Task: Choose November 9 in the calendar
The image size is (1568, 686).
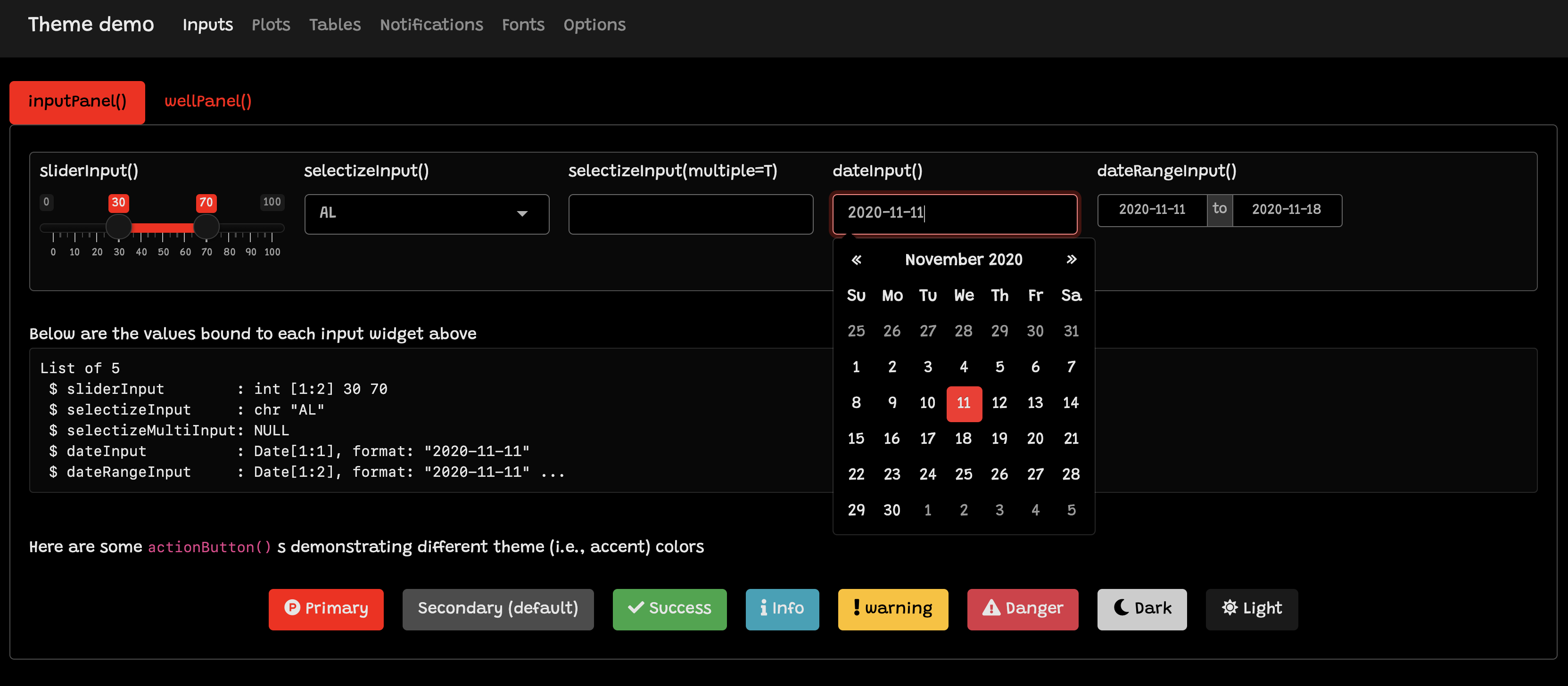Action: tap(892, 403)
